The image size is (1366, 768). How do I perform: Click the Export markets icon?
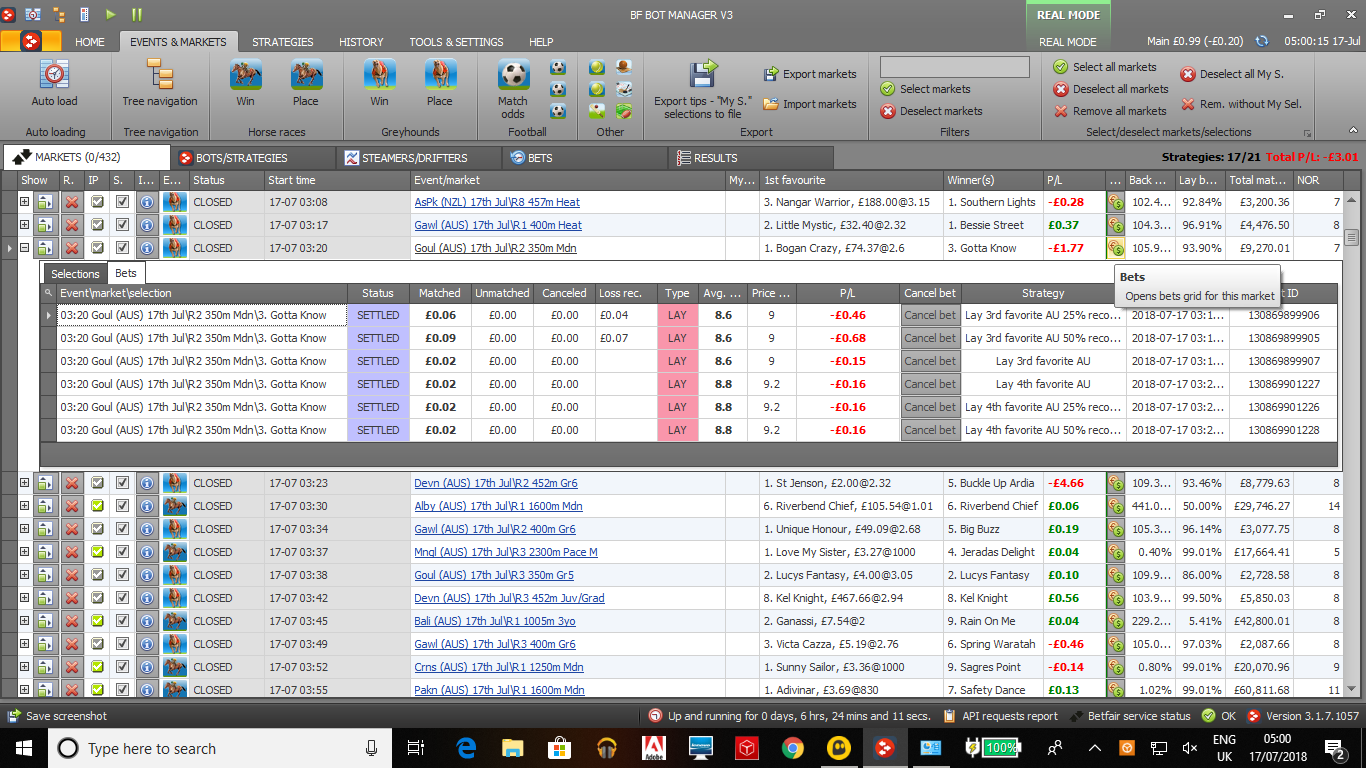coord(771,74)
